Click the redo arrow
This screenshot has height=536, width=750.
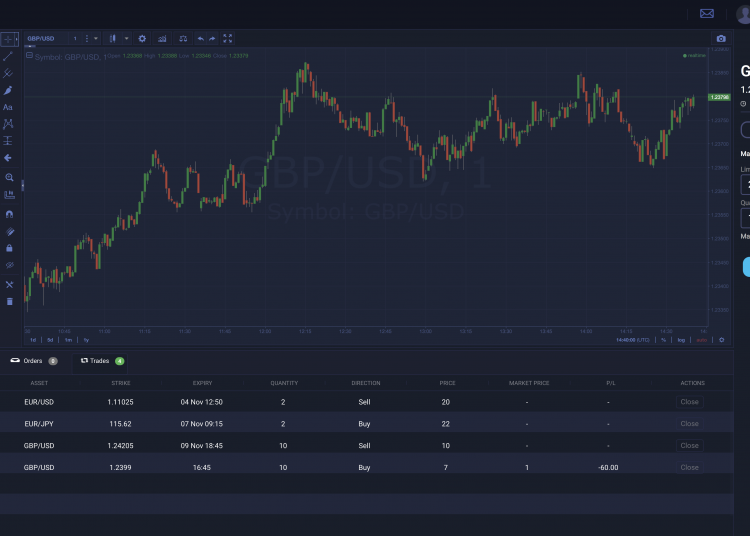click(212, 39)
